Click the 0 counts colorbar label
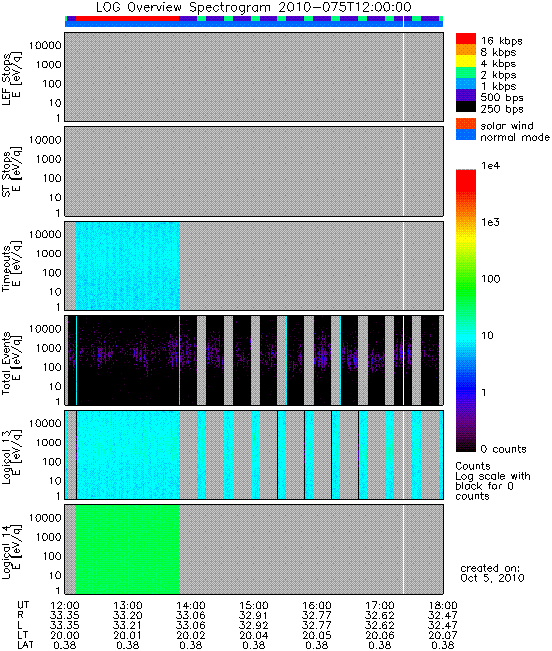Image resolution: width=552 pixels, height=651 pixels. tap(503, 449)
